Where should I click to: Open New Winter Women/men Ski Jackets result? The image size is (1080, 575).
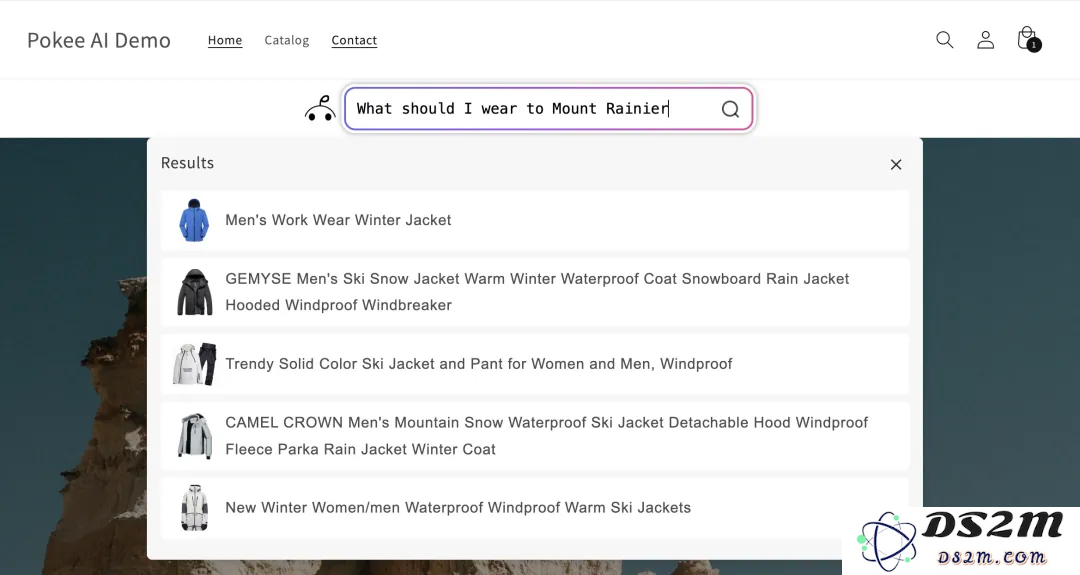pos(534,508)
